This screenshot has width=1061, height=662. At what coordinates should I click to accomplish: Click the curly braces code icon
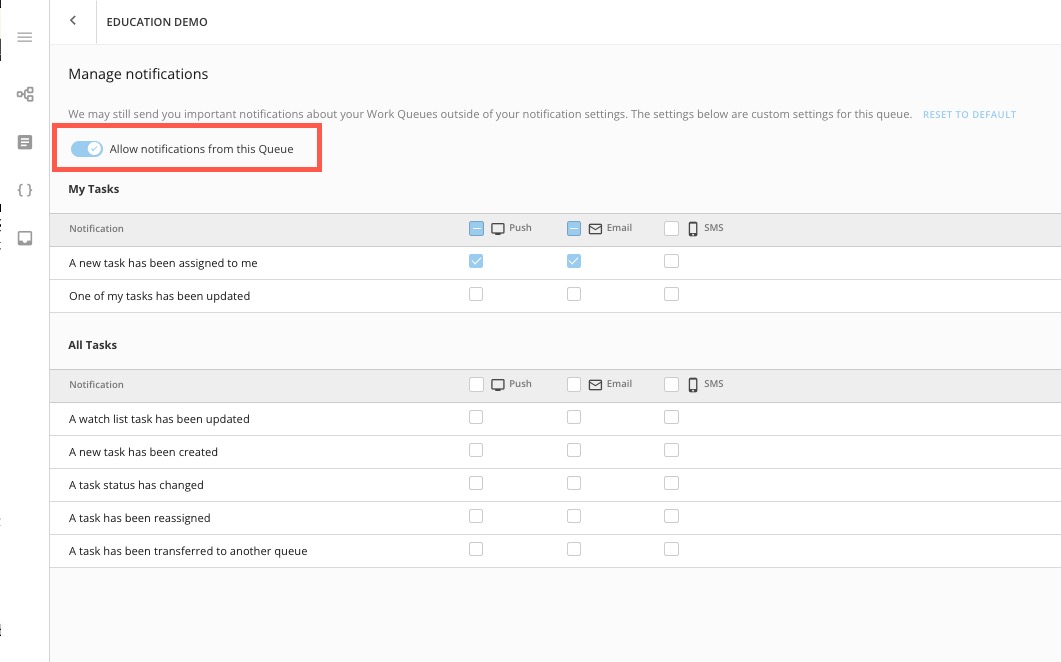25,190
